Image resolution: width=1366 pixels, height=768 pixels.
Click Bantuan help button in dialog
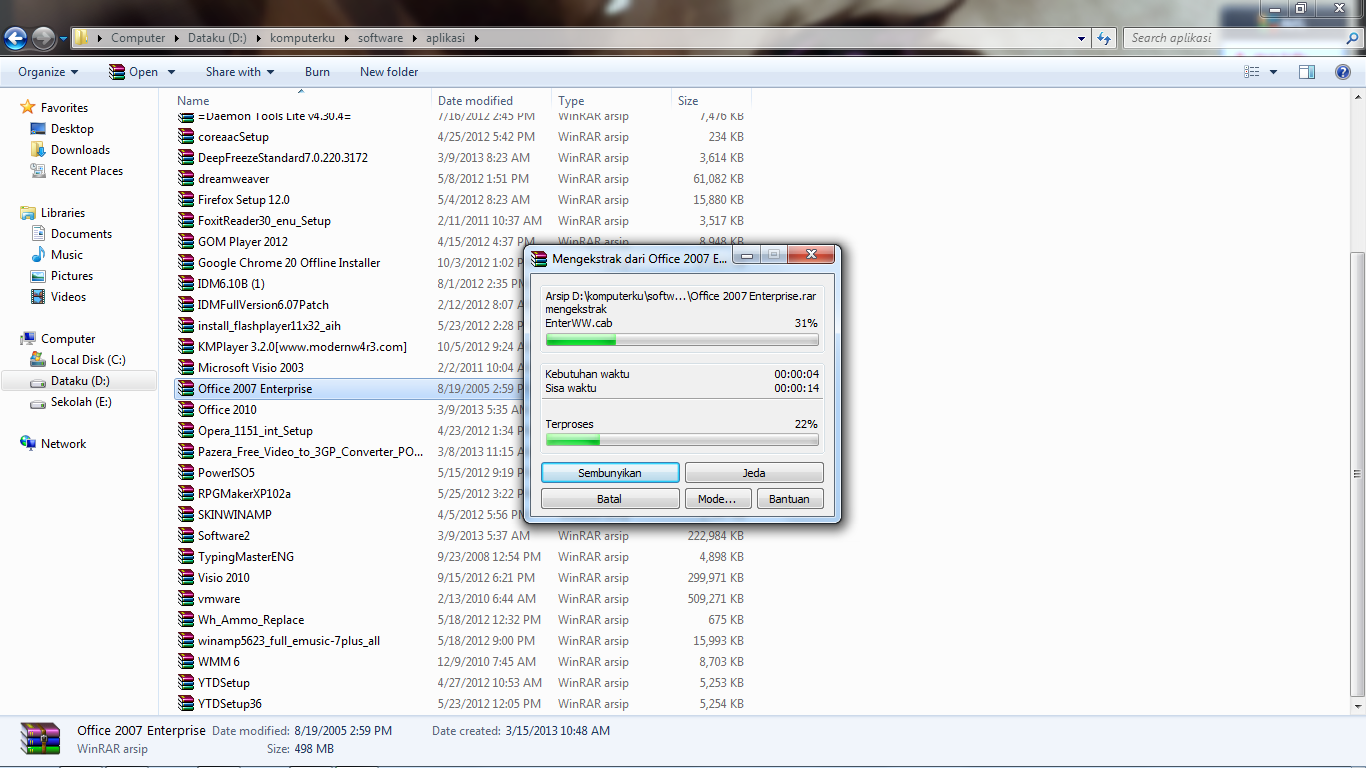click(790, 498)
